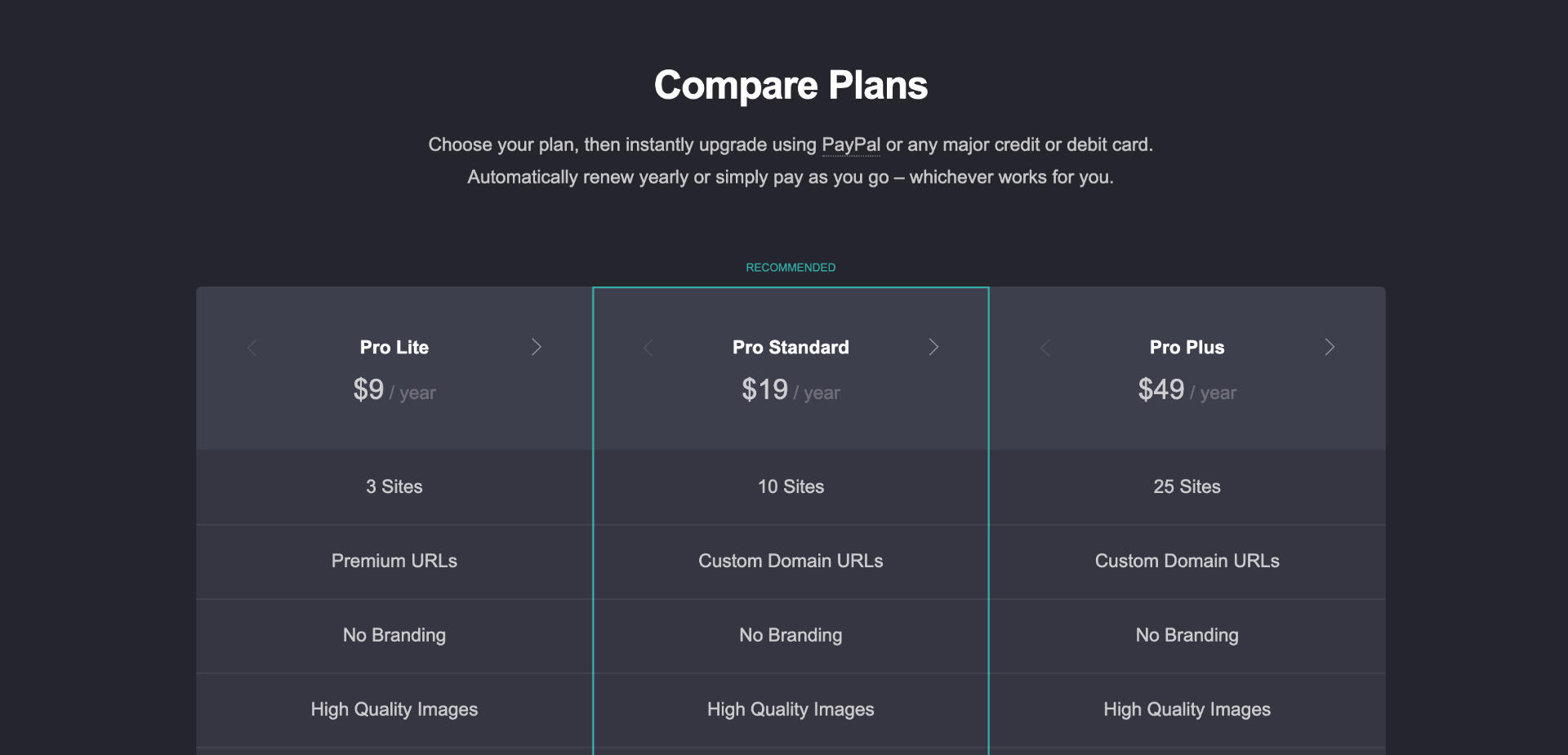1568x755 pixels.
Task: Click the Premium URLs feature cell
Action: (394, 562)
